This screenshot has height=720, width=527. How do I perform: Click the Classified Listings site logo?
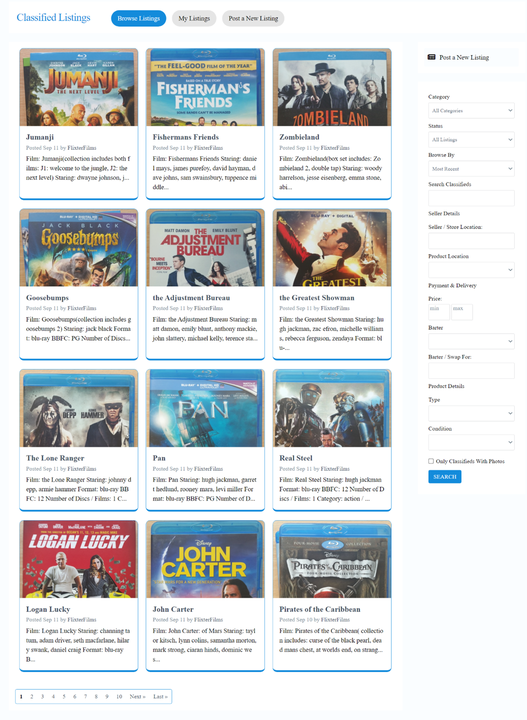(53, 17)
